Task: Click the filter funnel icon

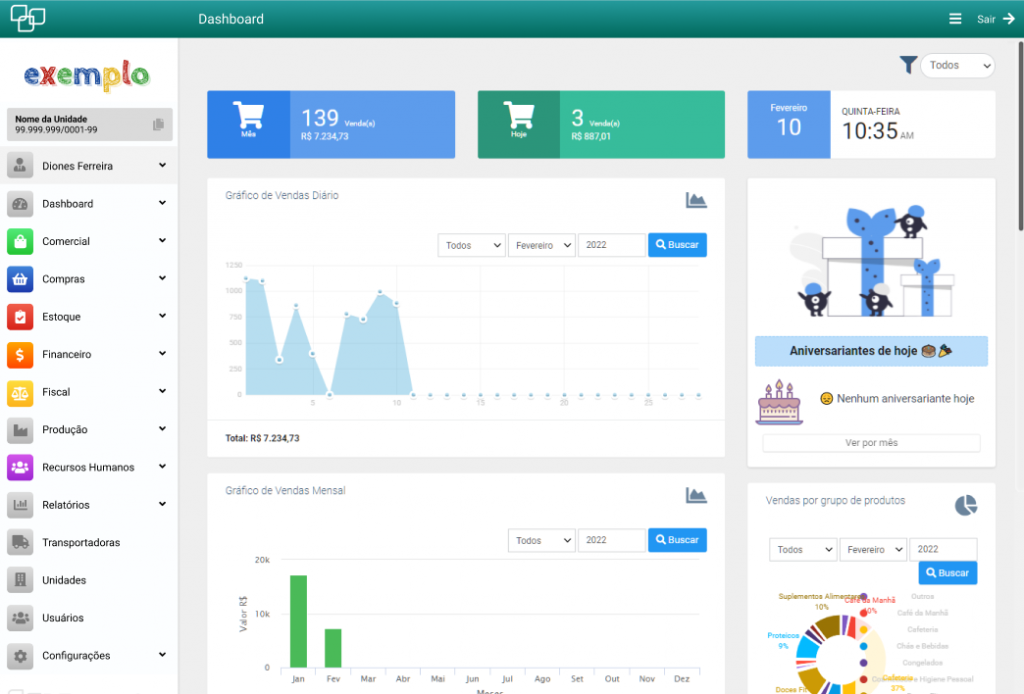Action: click(907, 65)
